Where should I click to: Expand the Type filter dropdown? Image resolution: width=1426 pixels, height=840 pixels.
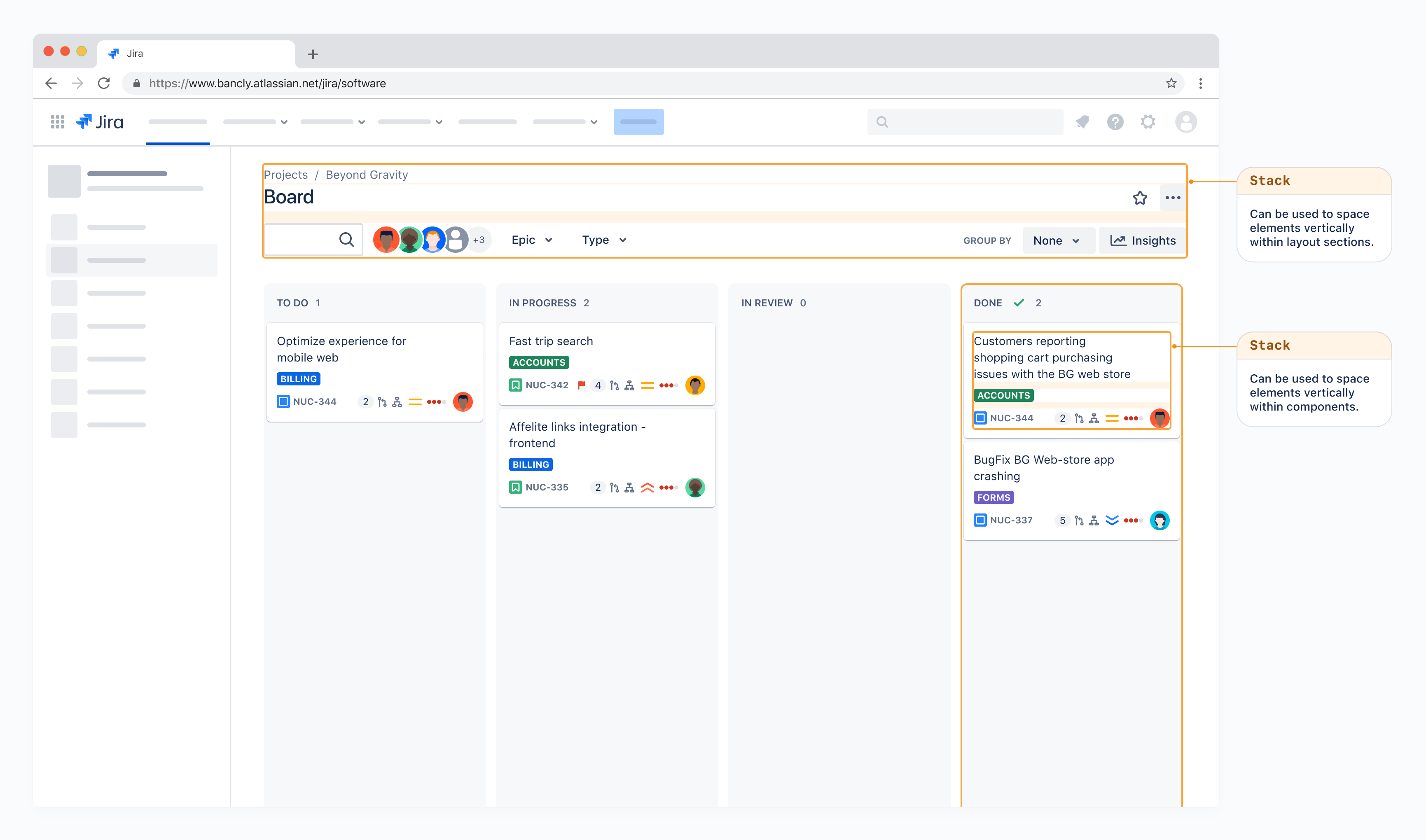603,240
